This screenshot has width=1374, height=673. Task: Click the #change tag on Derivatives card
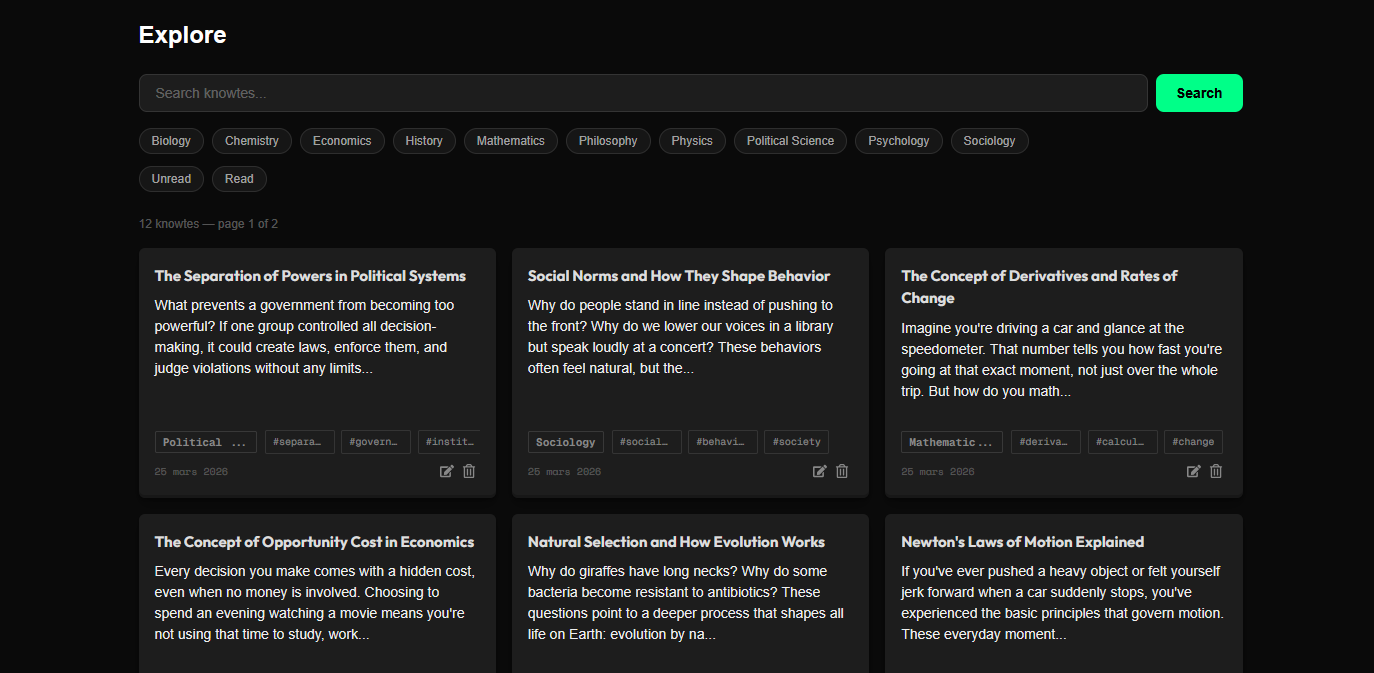tap(1193, 442)
